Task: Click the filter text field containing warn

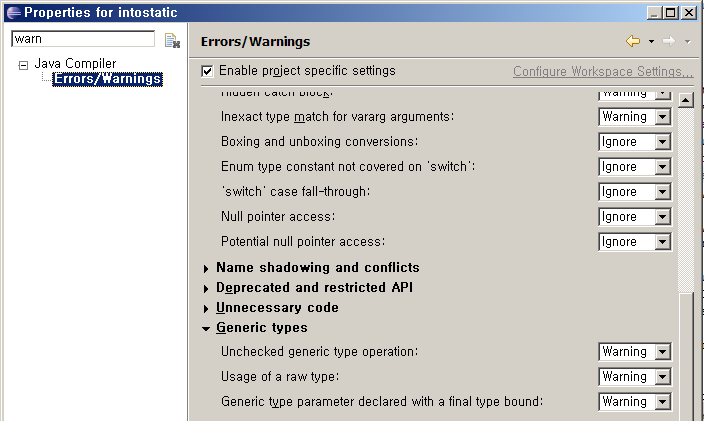Action: pos(83,39)
